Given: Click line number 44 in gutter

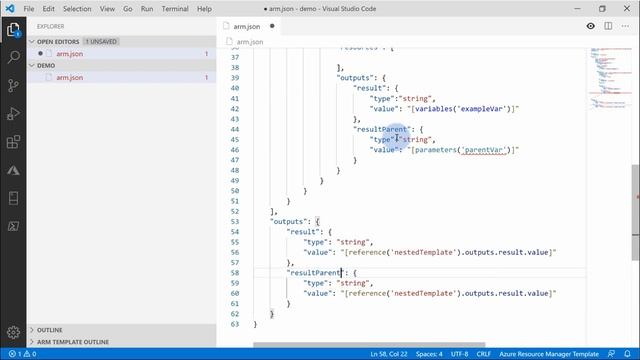Looking at the screenshot, I should pos(235,129).
